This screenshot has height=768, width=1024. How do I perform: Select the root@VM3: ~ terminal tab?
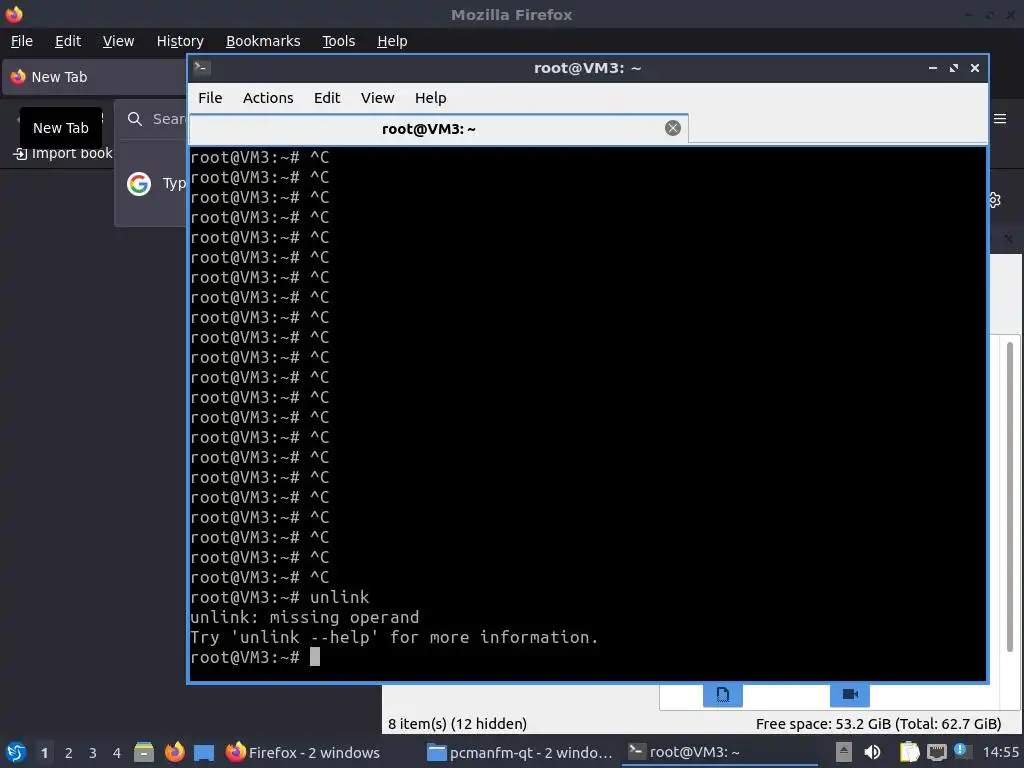coord(438,129)
